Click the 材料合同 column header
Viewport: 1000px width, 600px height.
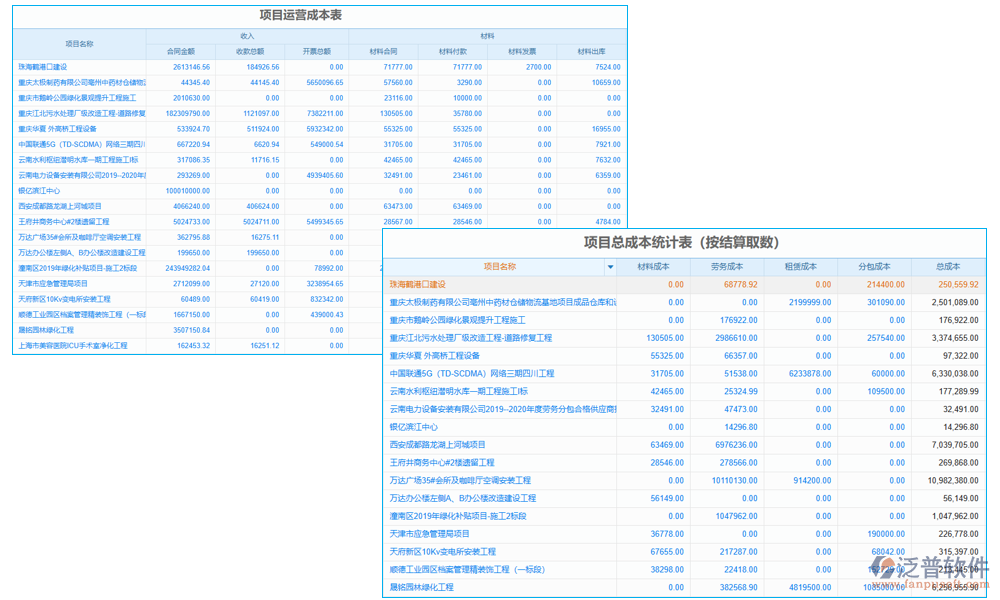coord(384,51)
